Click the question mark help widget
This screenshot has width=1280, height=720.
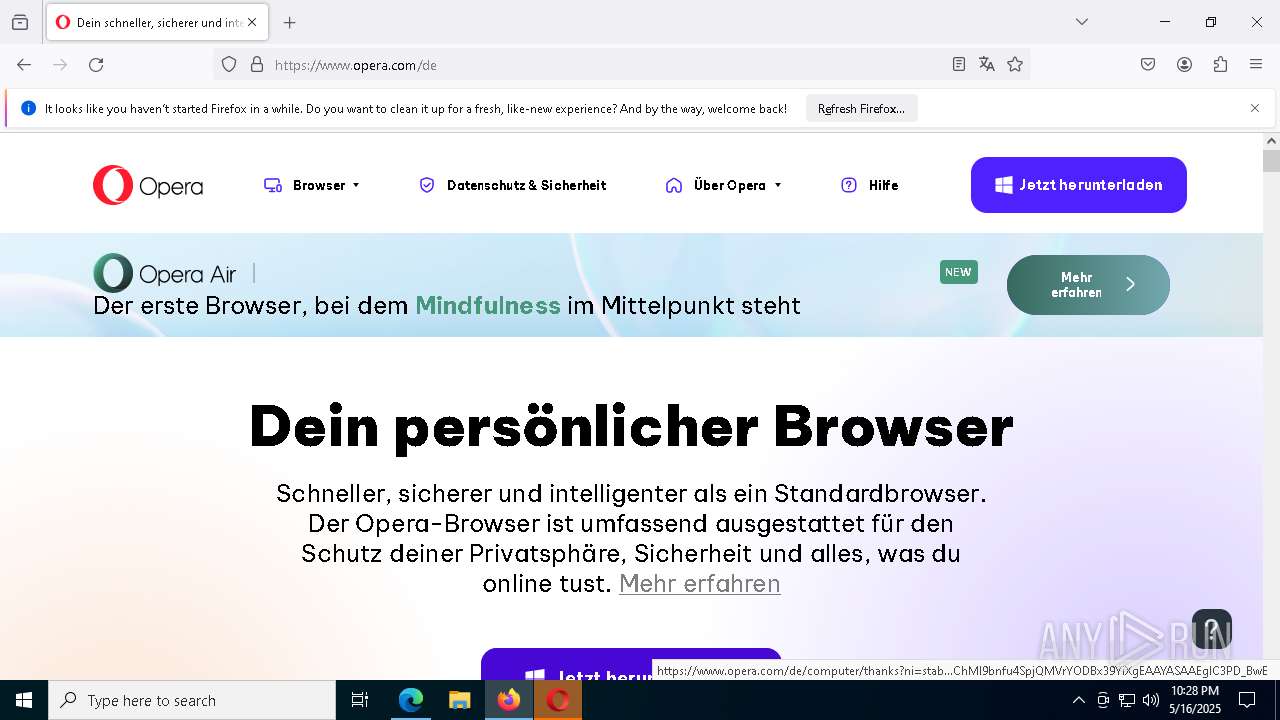(x=1212, y=631)
